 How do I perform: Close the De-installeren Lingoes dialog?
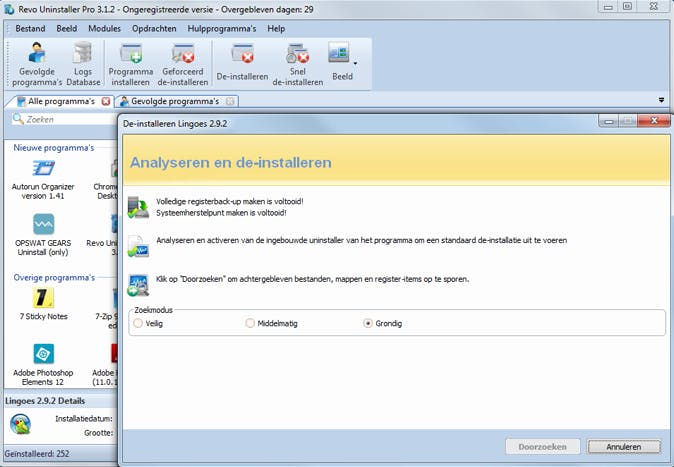653,121
